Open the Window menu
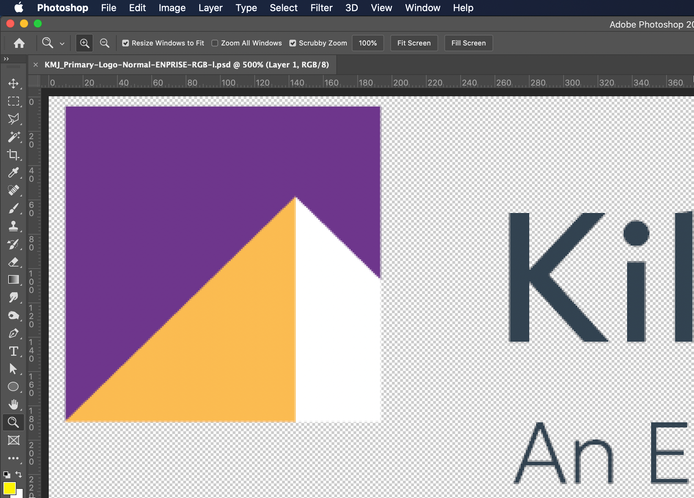Image resolution: width=694 pixels, height=498 pixels. 422,8
